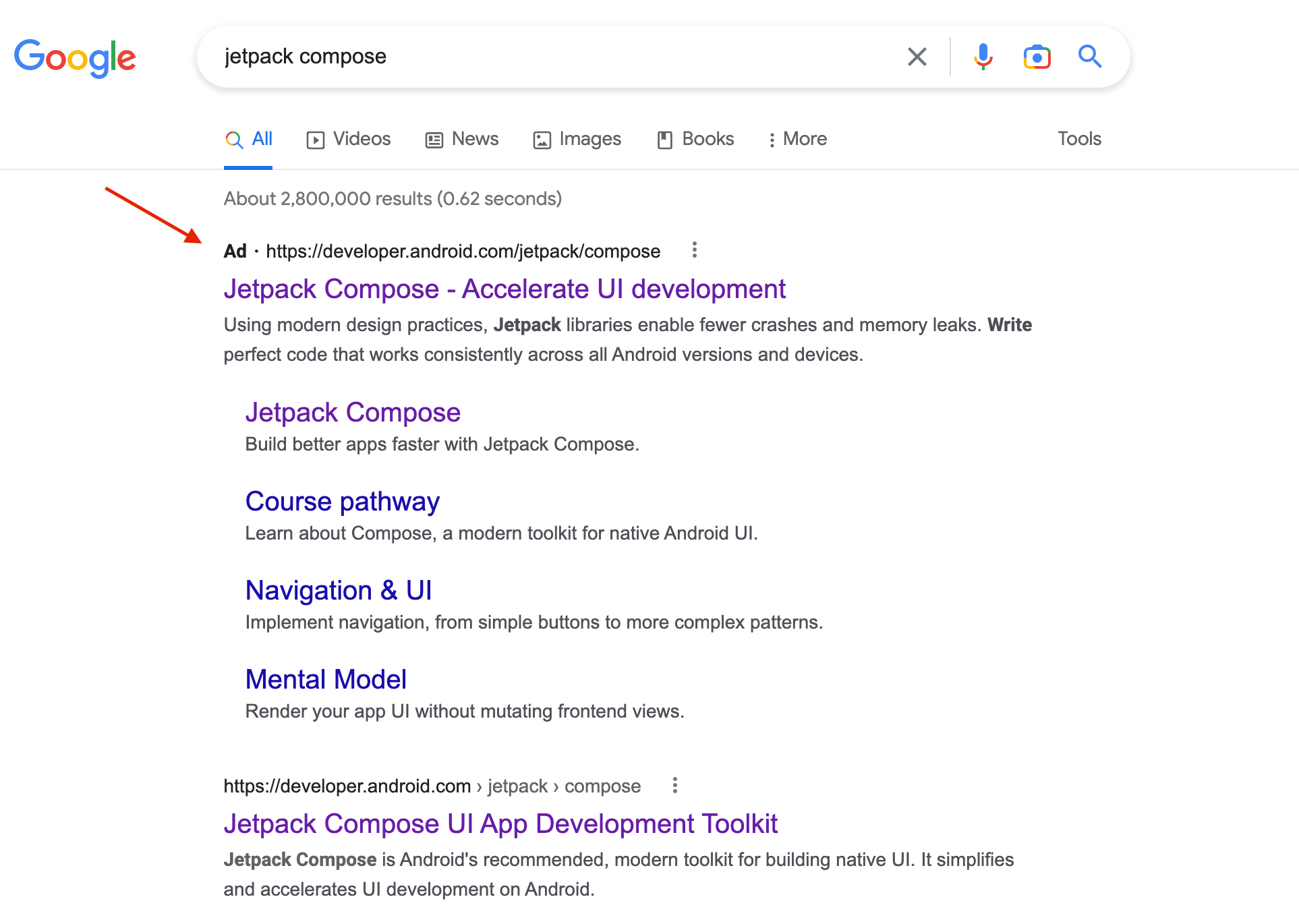The width and height of the screenshot is (1299, 924).
Task: Switch to the Videos tab
Action: click(x=349, y=139)
